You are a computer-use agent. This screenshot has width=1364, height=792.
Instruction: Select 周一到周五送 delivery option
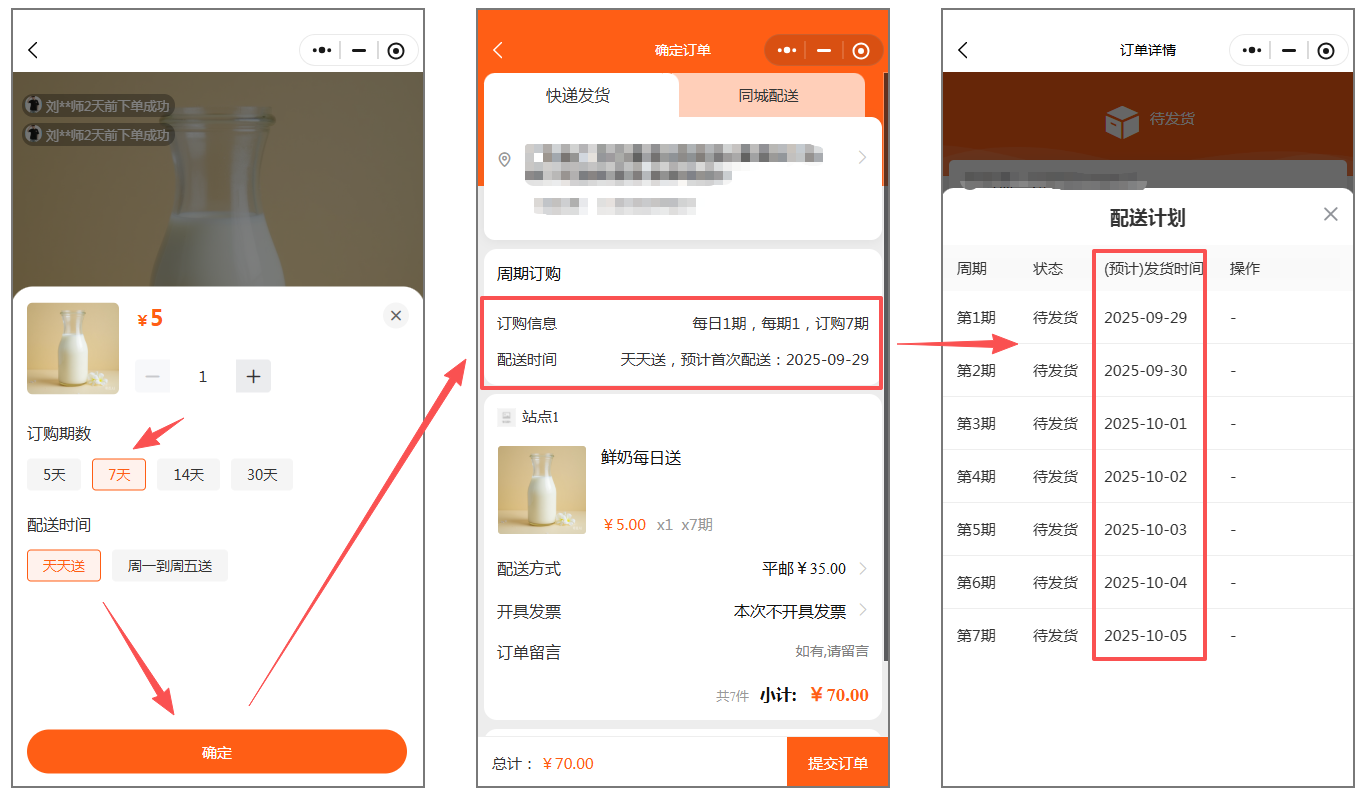click(170, 566)
